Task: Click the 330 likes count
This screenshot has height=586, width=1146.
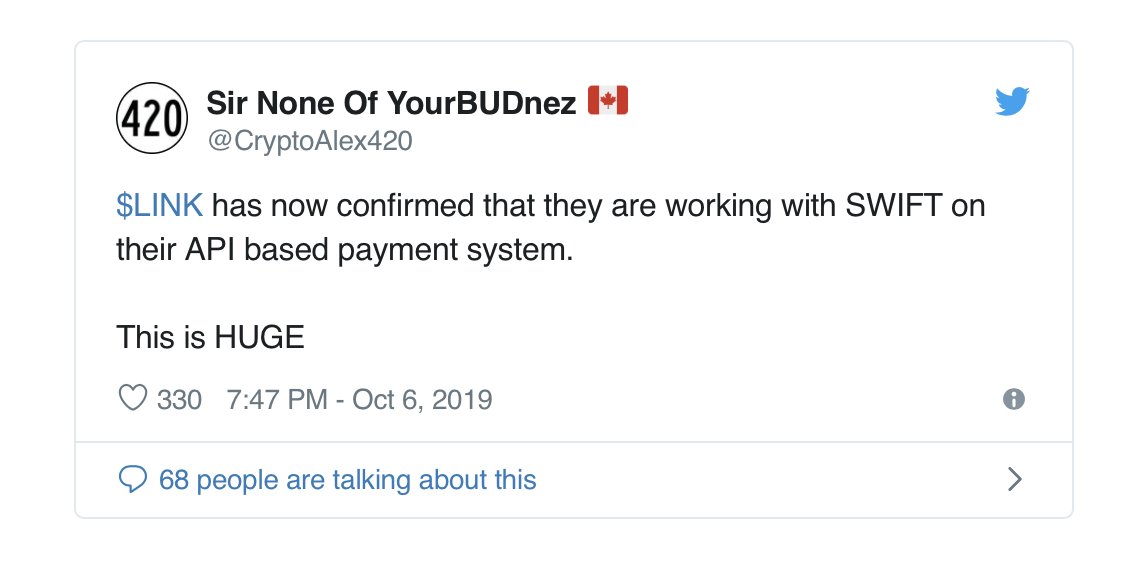Action: pos(179,400)
